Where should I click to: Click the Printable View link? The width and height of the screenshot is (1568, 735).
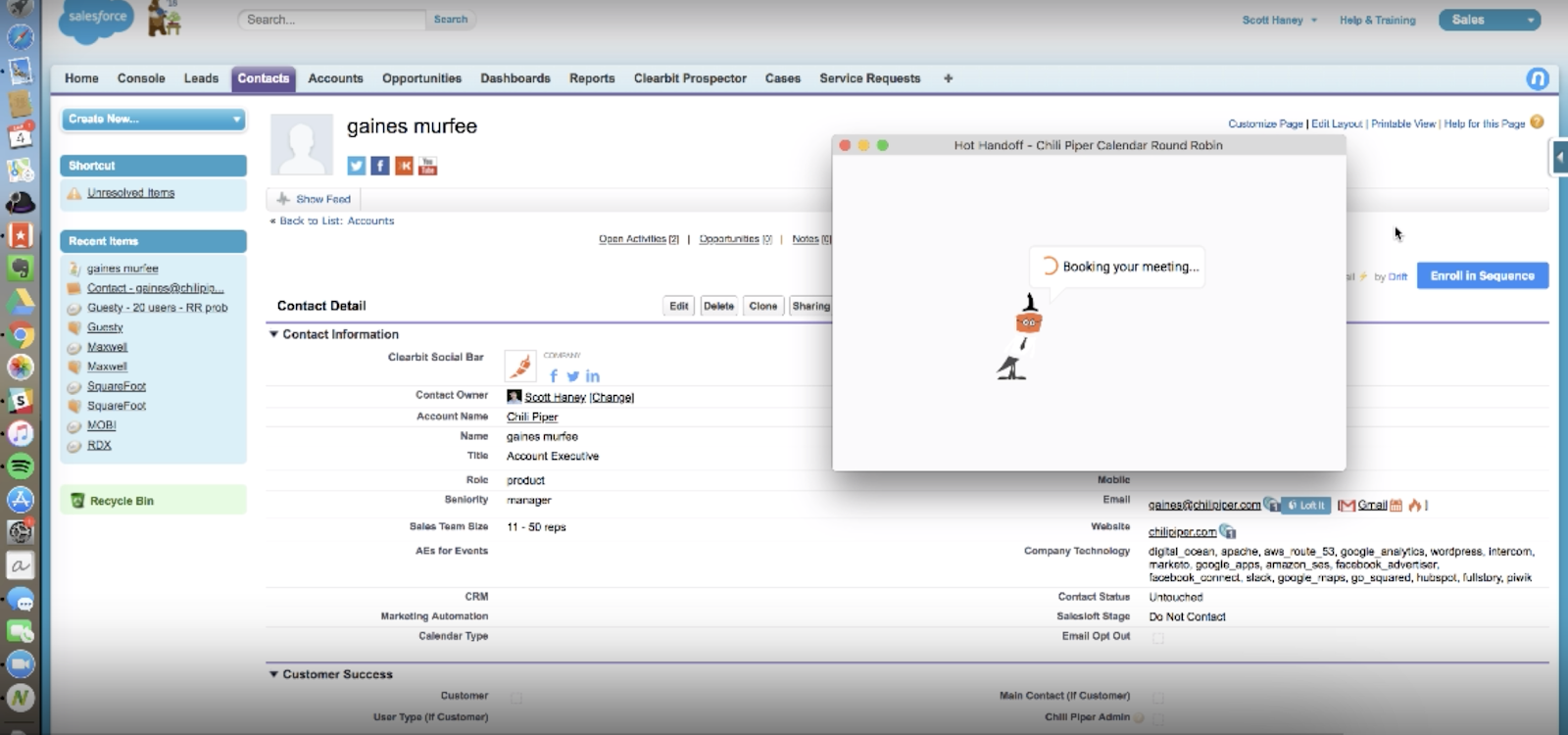pos(1403,123)
